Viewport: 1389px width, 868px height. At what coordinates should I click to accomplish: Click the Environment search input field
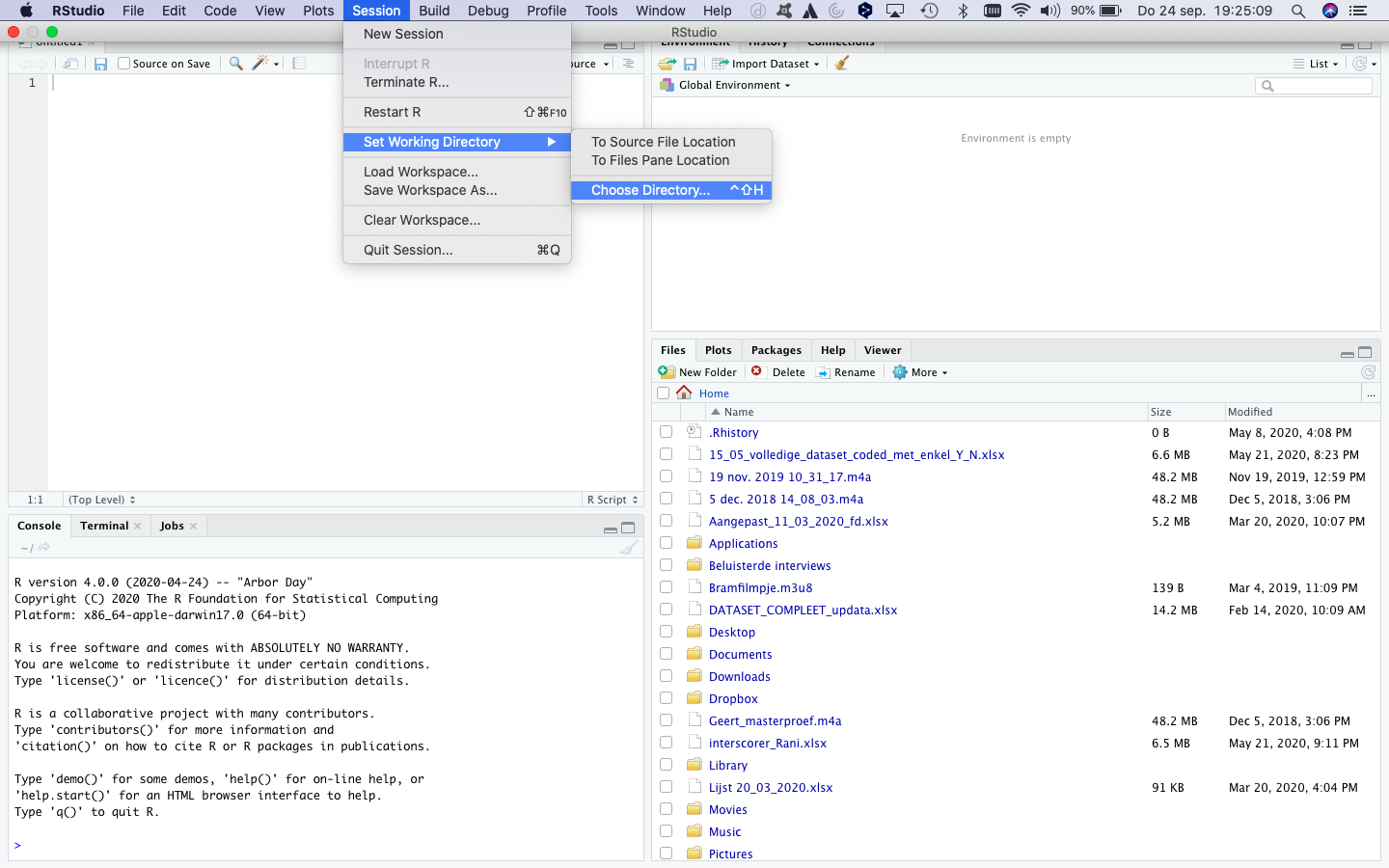pyautogui.click(x=1314, y=86)
